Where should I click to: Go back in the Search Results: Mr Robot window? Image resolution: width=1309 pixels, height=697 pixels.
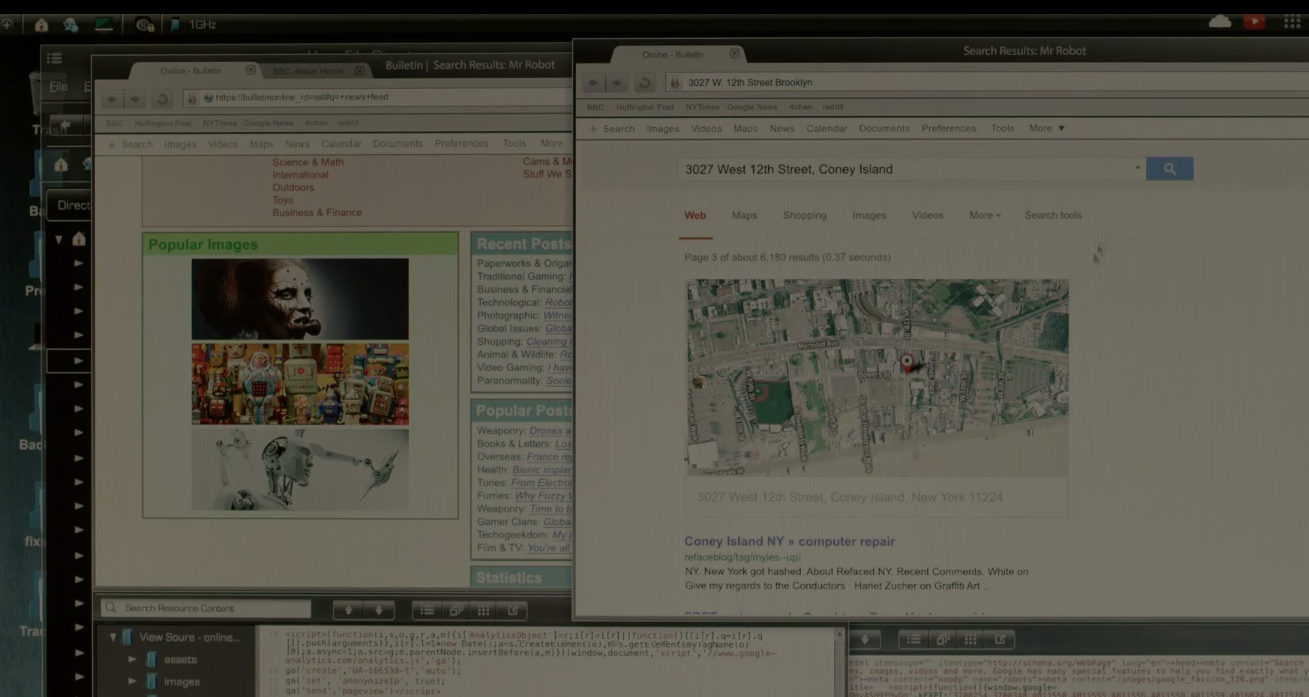coord(594,83)
